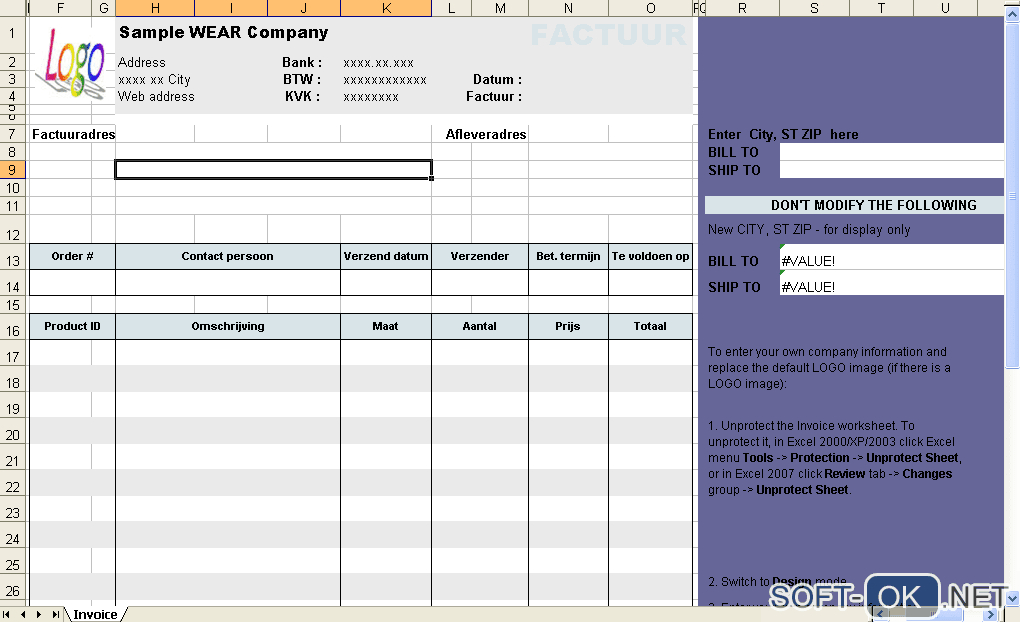Click the horizontal scrollbar right arrow
Screen dimensions: 1020x622
click(x=990, y=614)
